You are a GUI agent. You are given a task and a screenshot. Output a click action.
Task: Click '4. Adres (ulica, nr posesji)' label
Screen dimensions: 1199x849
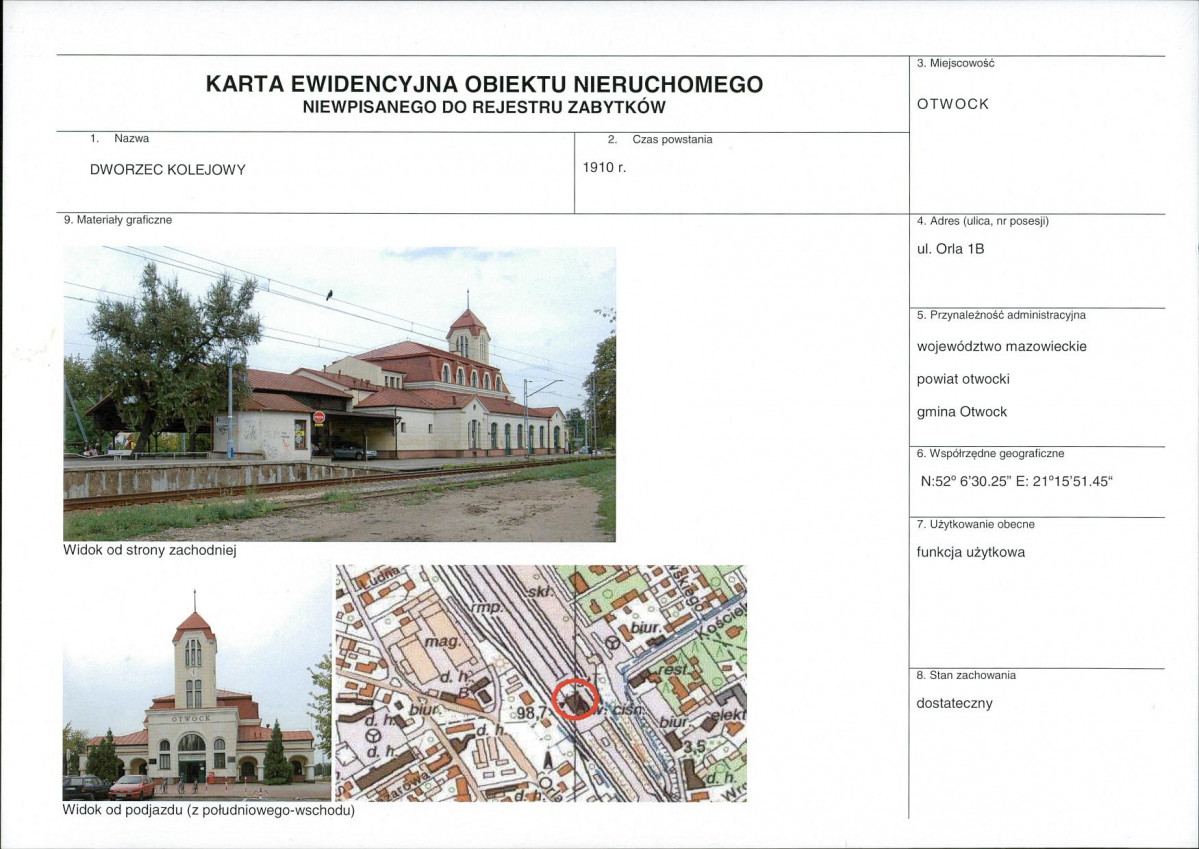coord(983,222)
